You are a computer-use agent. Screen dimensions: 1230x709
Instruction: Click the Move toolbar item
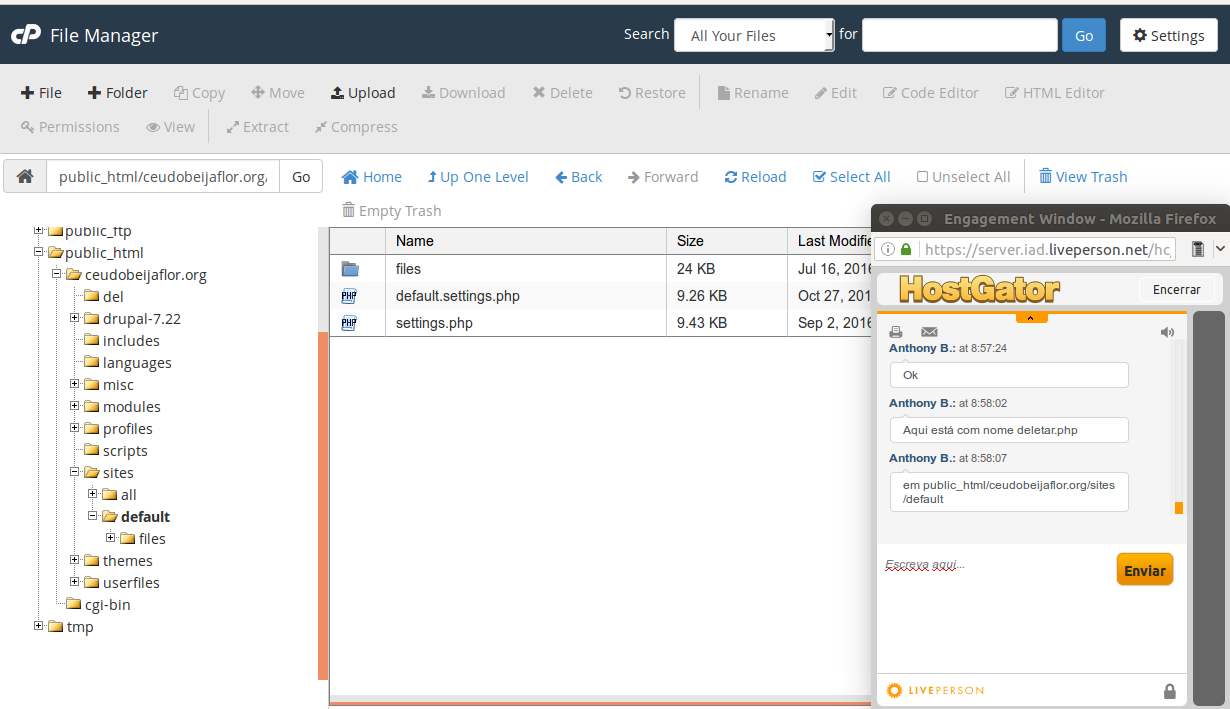278,93
